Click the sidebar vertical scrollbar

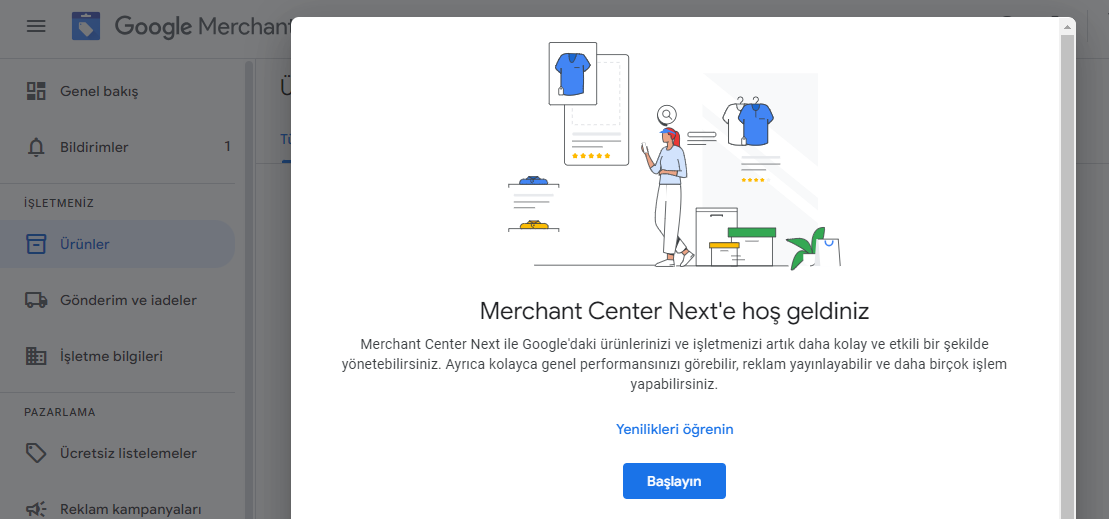point(249,290)
